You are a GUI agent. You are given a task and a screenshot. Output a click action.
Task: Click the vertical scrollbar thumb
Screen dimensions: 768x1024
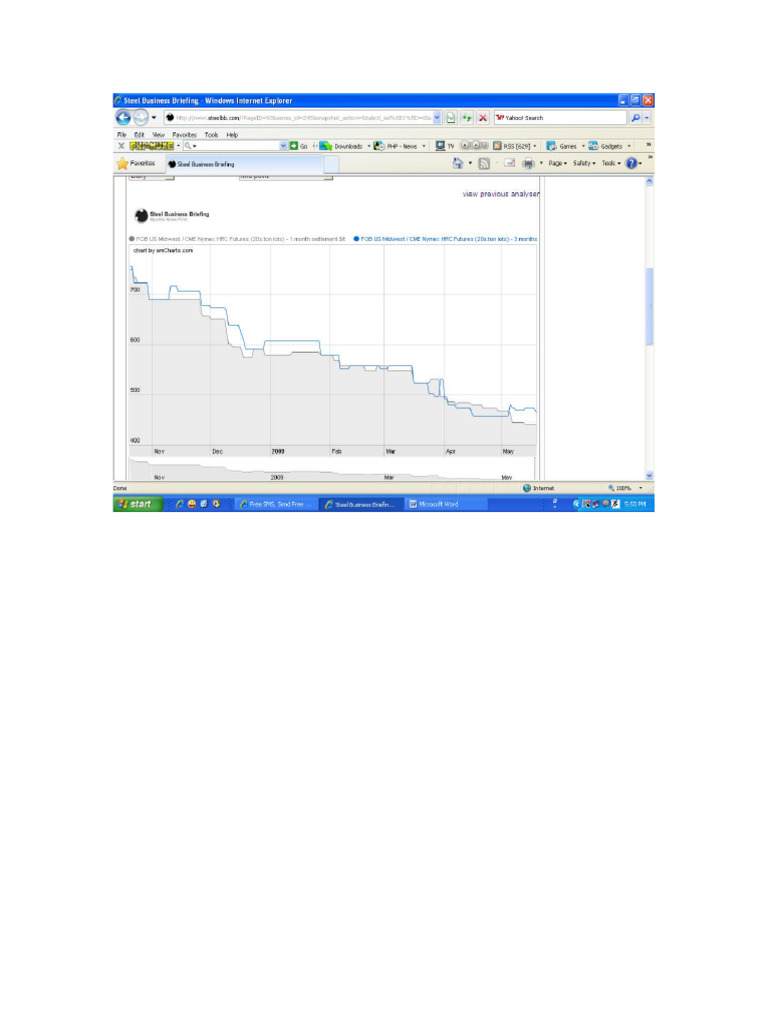click(x=649, y=306)
